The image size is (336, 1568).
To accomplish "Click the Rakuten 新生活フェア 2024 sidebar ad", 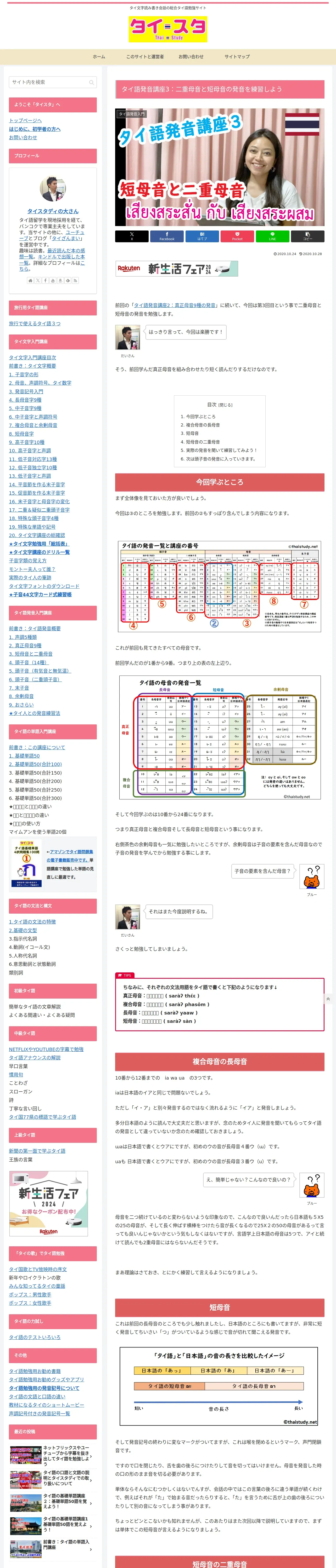I will [49, 1203].
